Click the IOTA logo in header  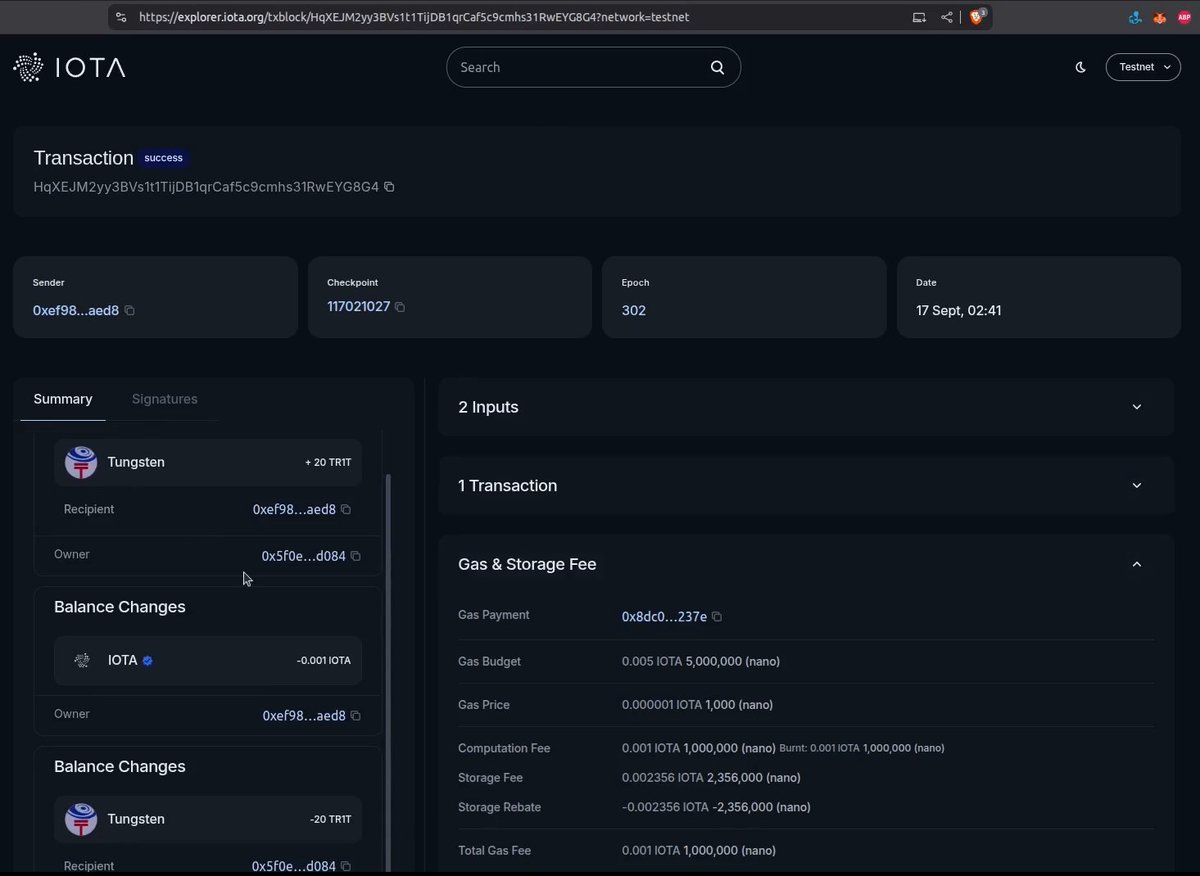pyautogui.click(x=69, y=67)
